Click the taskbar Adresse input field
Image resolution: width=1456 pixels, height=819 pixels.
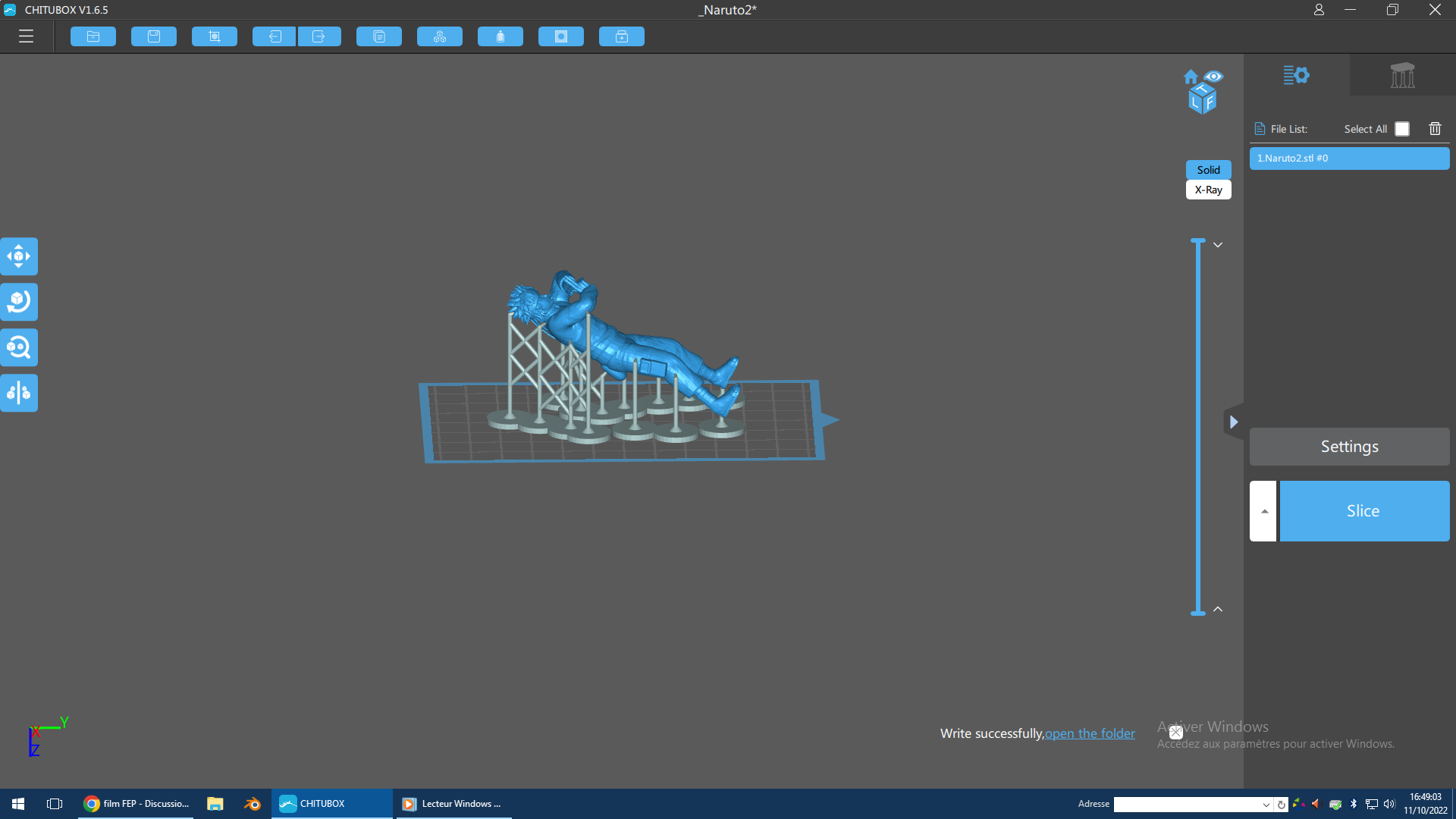tap(1187, 805)
